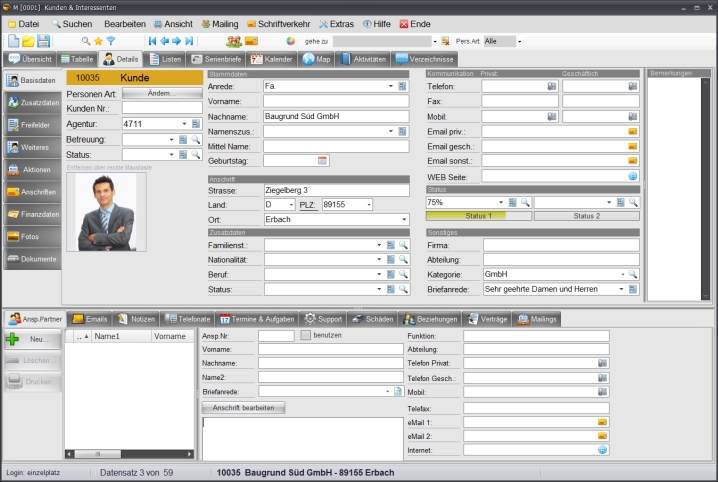Click the customer portrait photo

pyautogui.click(x=106, y=212)
